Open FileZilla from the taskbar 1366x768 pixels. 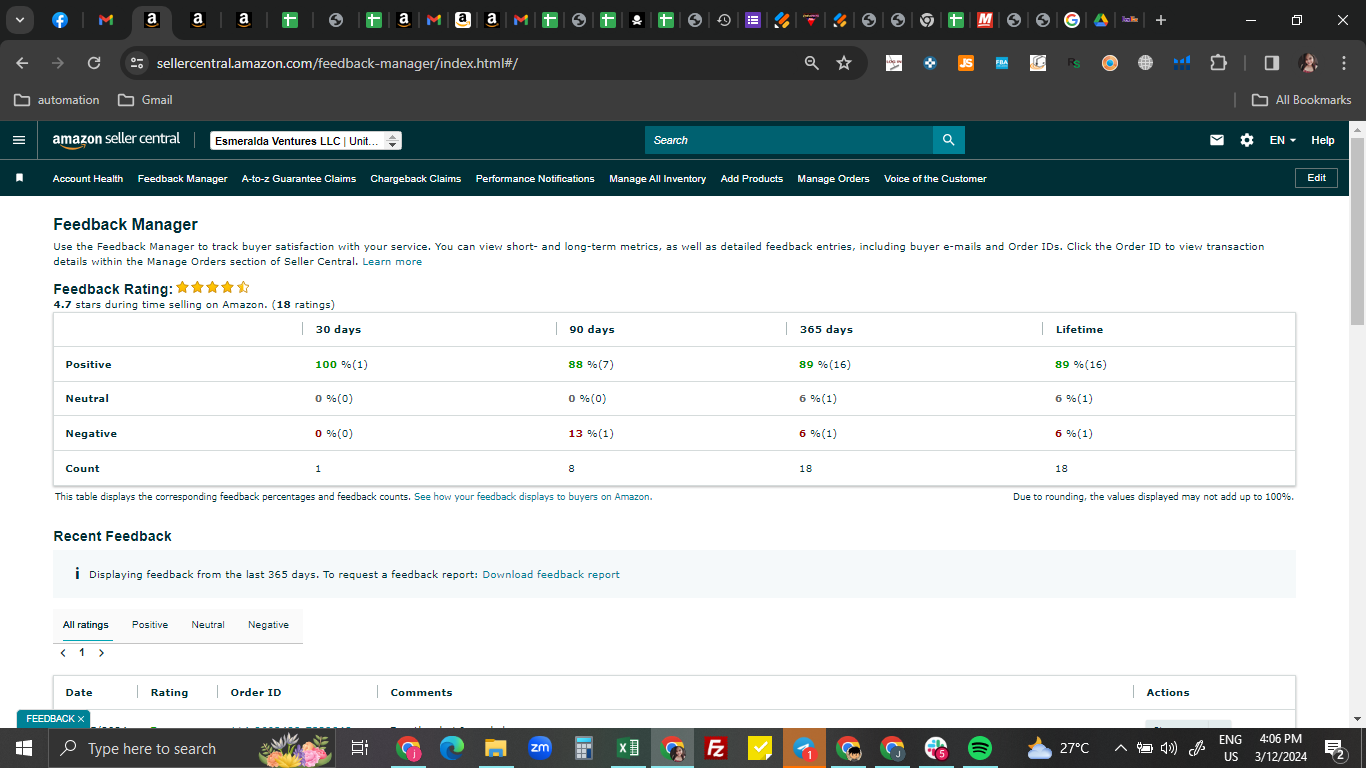[x=716, y=748]
